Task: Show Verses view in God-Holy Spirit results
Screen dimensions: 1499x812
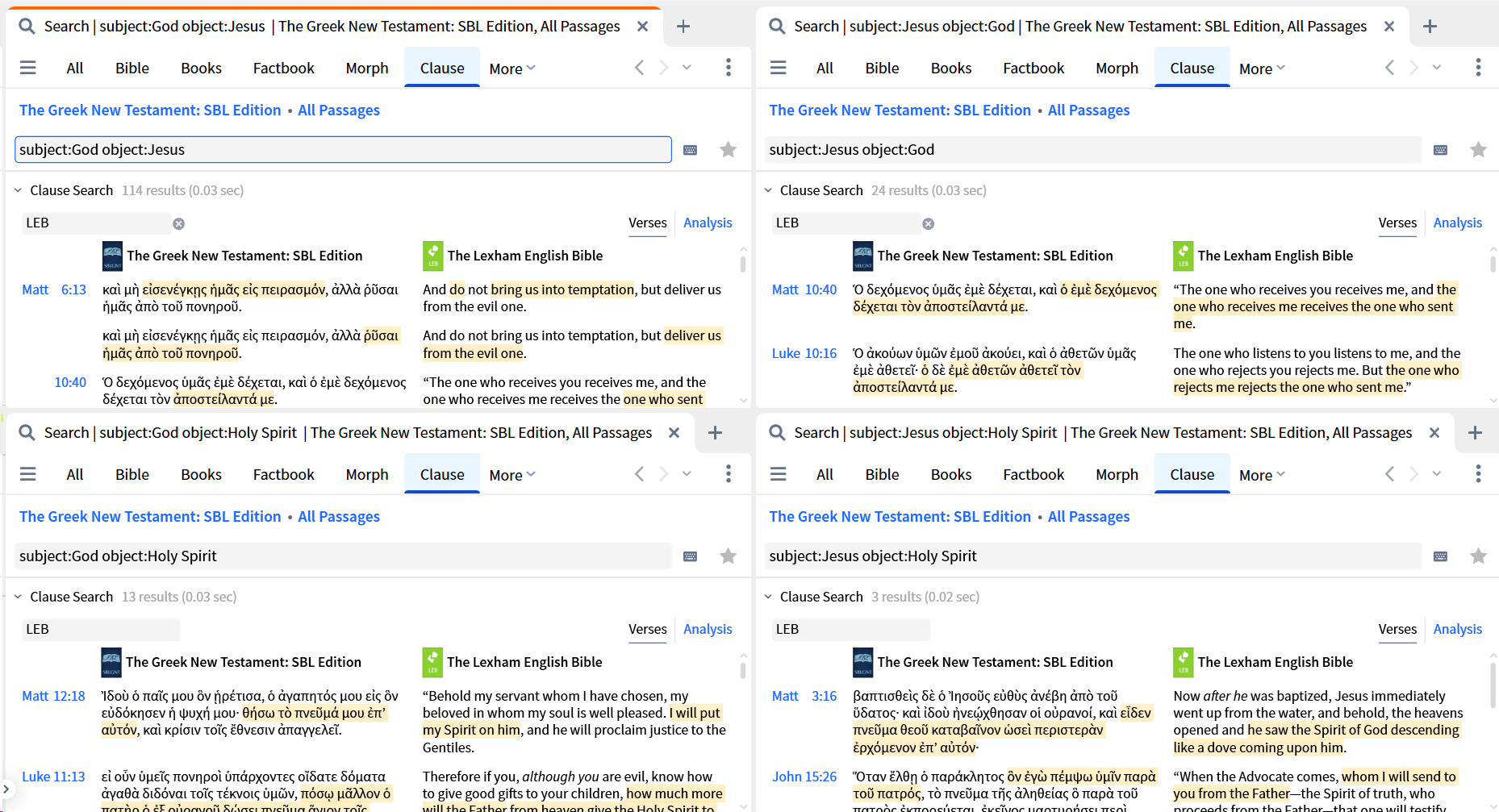Action: (648, 630)
